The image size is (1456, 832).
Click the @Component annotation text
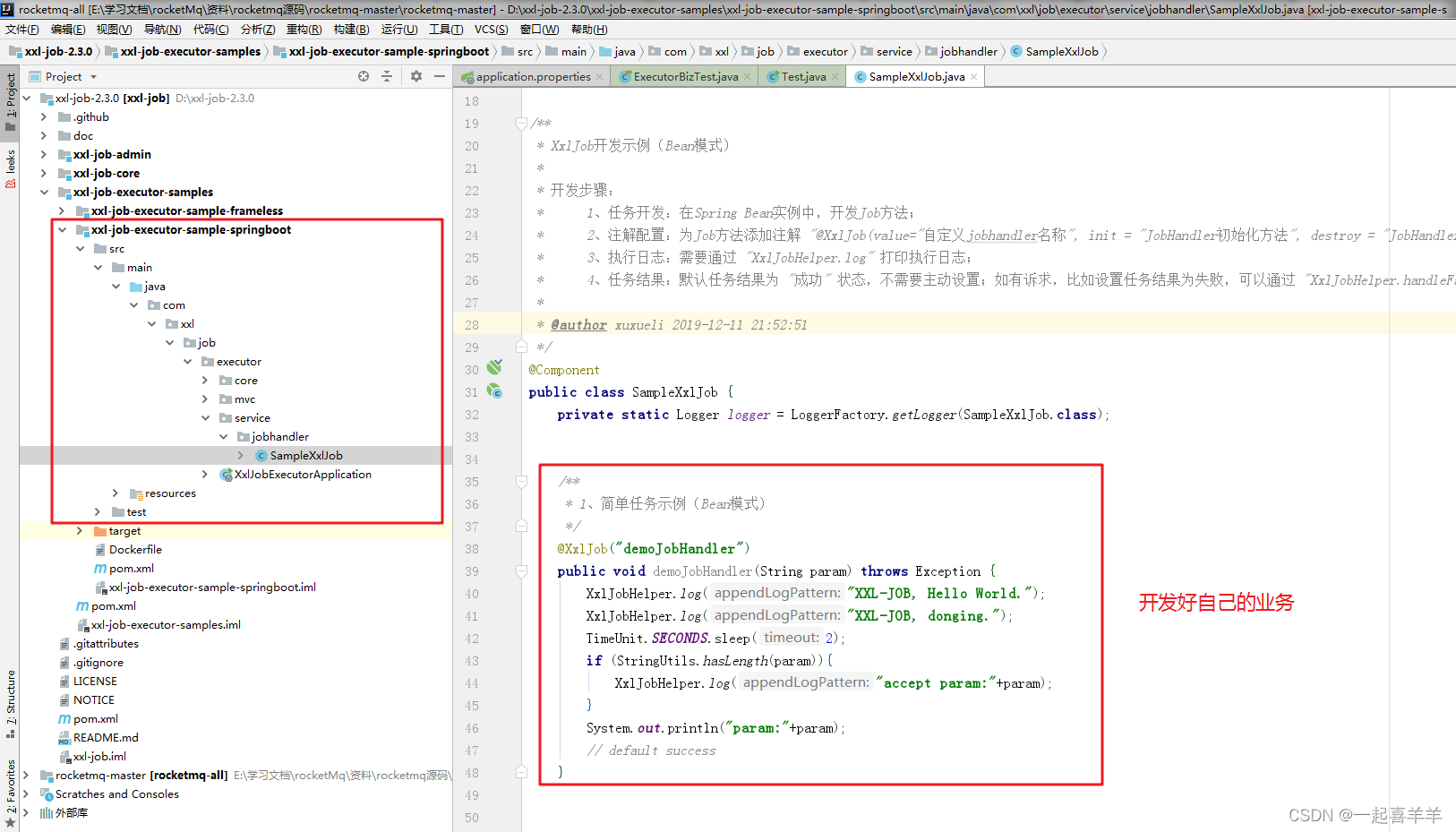pos(564,370)
